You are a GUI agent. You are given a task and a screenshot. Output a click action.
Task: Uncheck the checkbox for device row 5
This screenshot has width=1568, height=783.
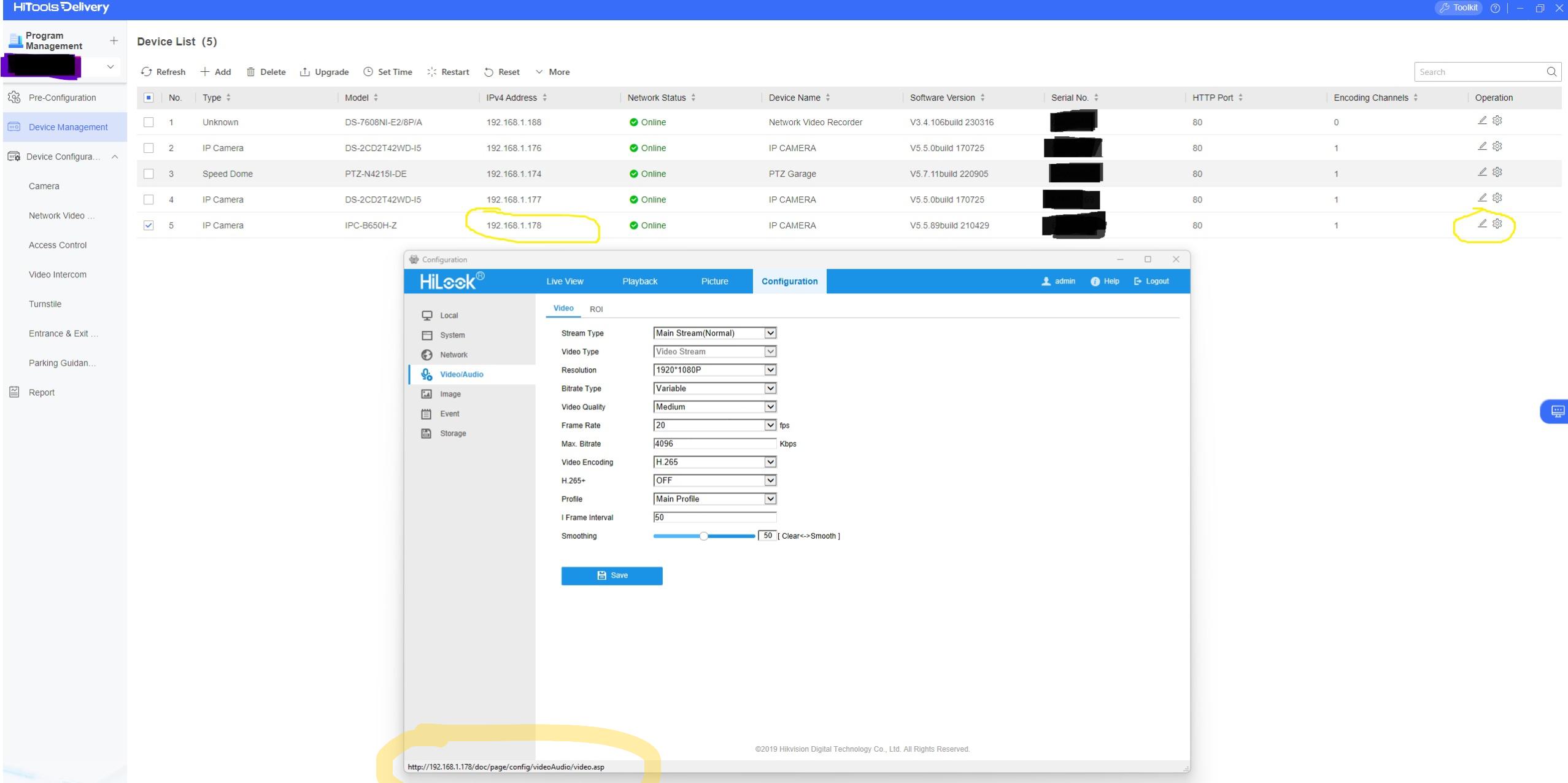[149, 225]
